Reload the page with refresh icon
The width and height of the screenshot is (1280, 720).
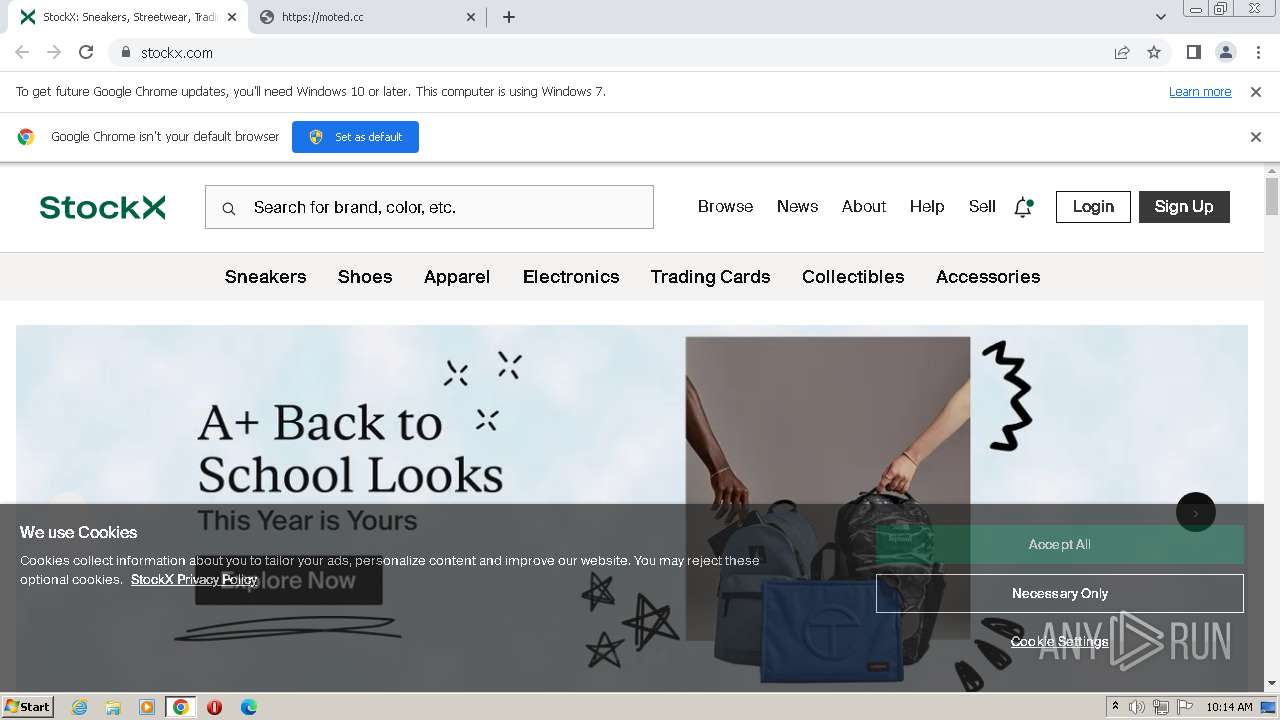click(x=86, y=52)
